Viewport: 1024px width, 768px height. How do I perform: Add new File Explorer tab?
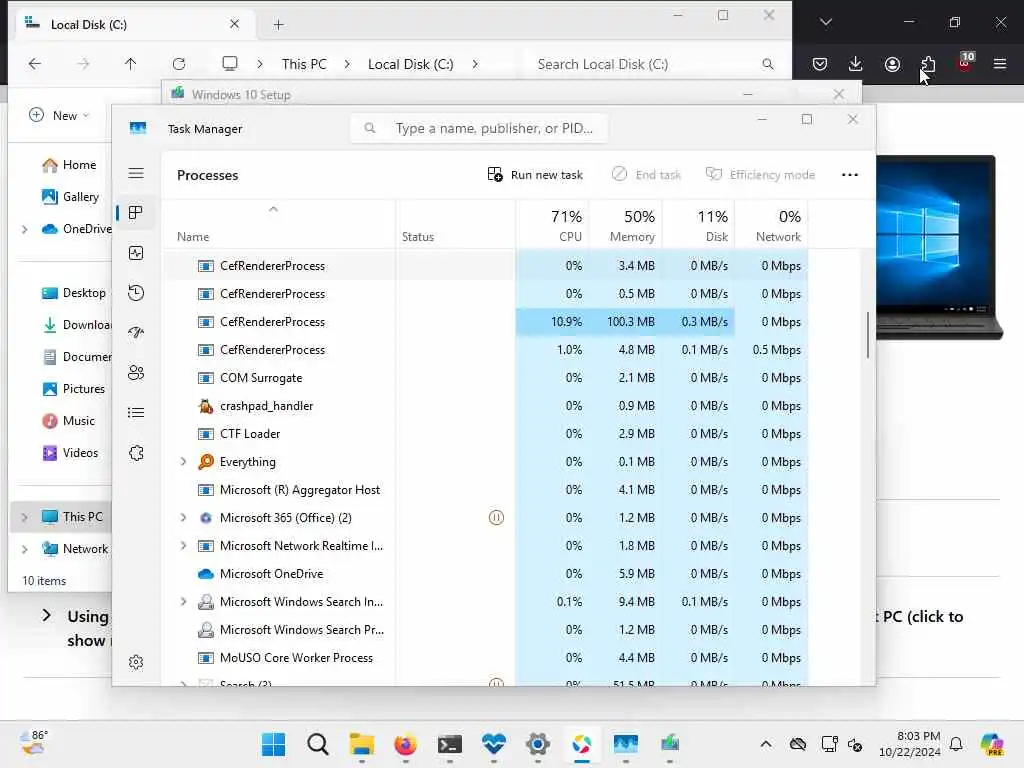pos(279,25)
